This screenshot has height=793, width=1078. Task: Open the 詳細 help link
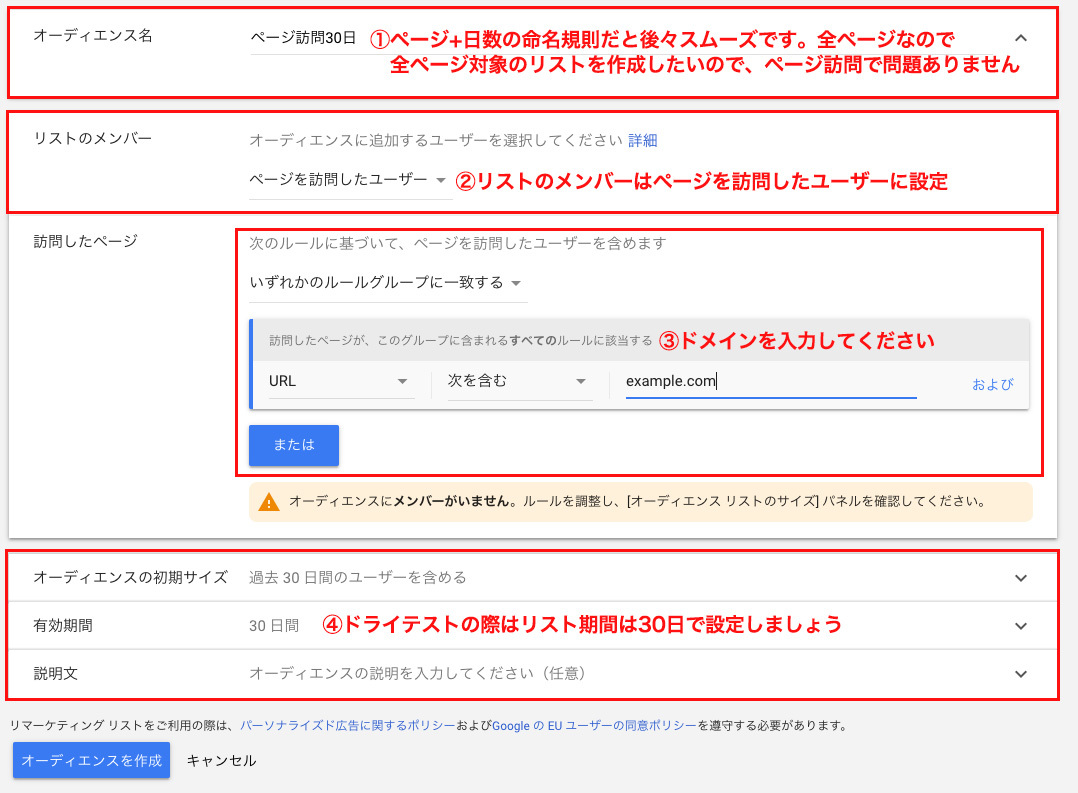[643, 141]
